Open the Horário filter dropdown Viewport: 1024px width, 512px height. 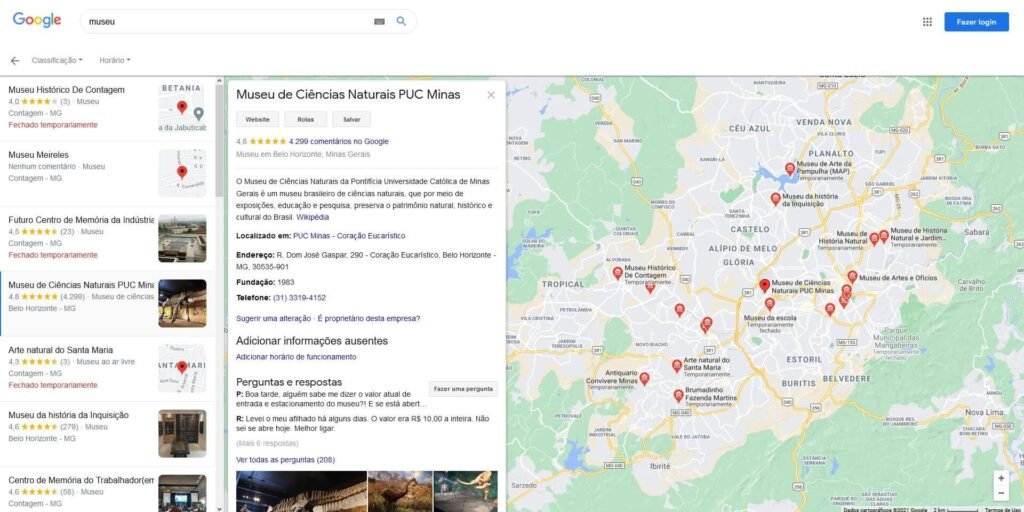pos(114,60)
